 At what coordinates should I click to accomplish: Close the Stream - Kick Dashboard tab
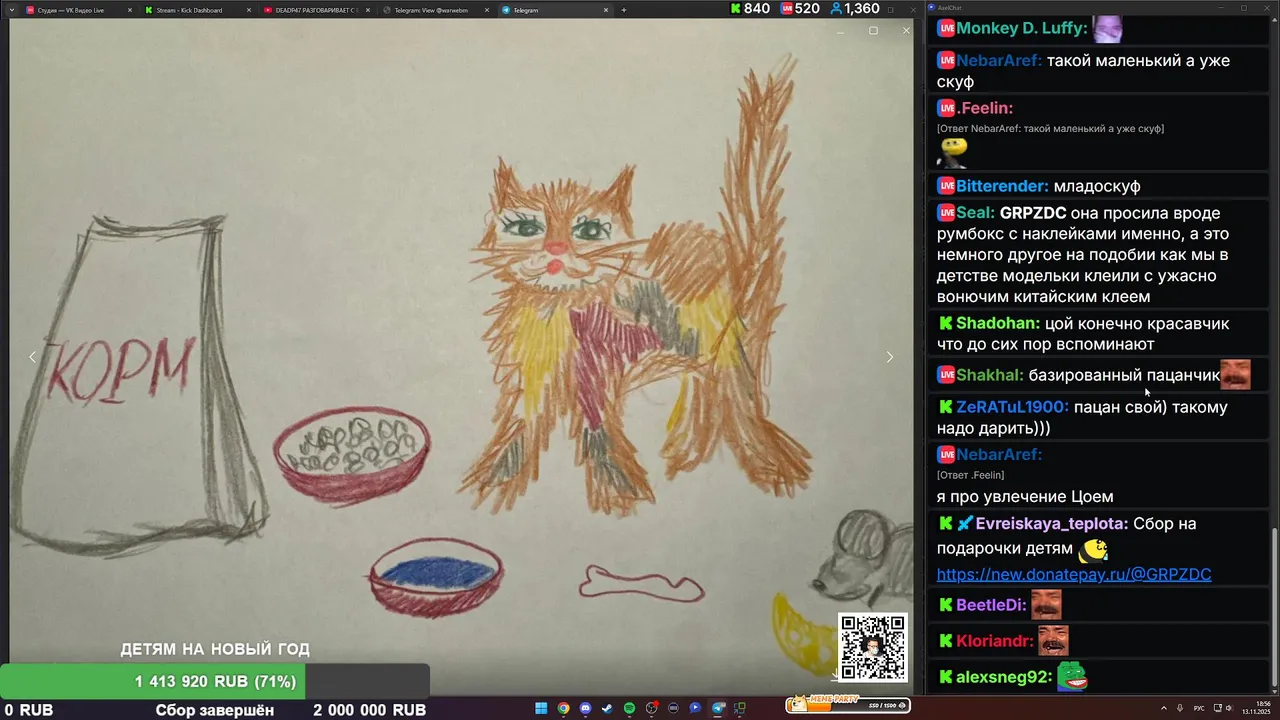(x=248, y=10)
